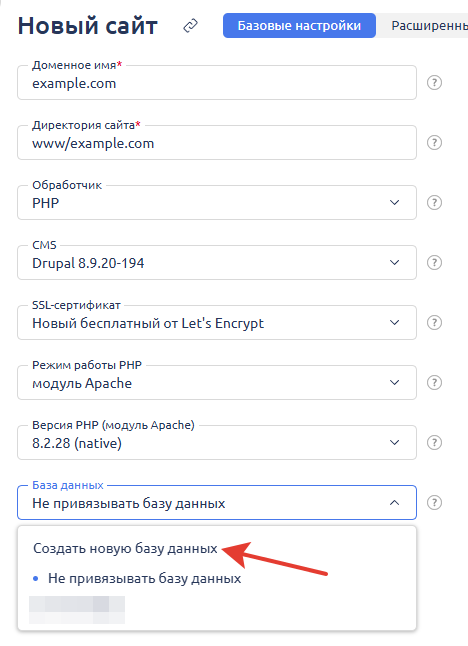468x646 pixels.
Task: Click help icon for Режим работы PHP
Action: pyautogui.click(x=434, y=382)
